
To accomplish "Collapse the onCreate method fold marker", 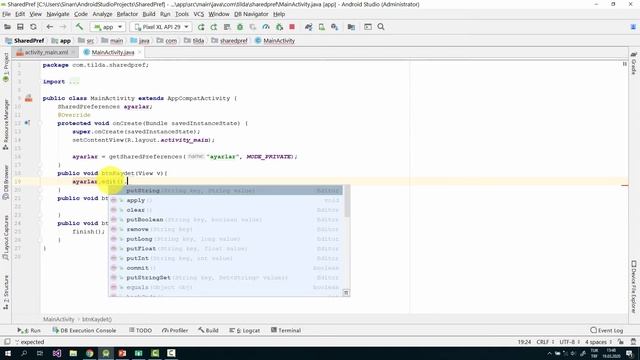I will click(x=40, y=123).
